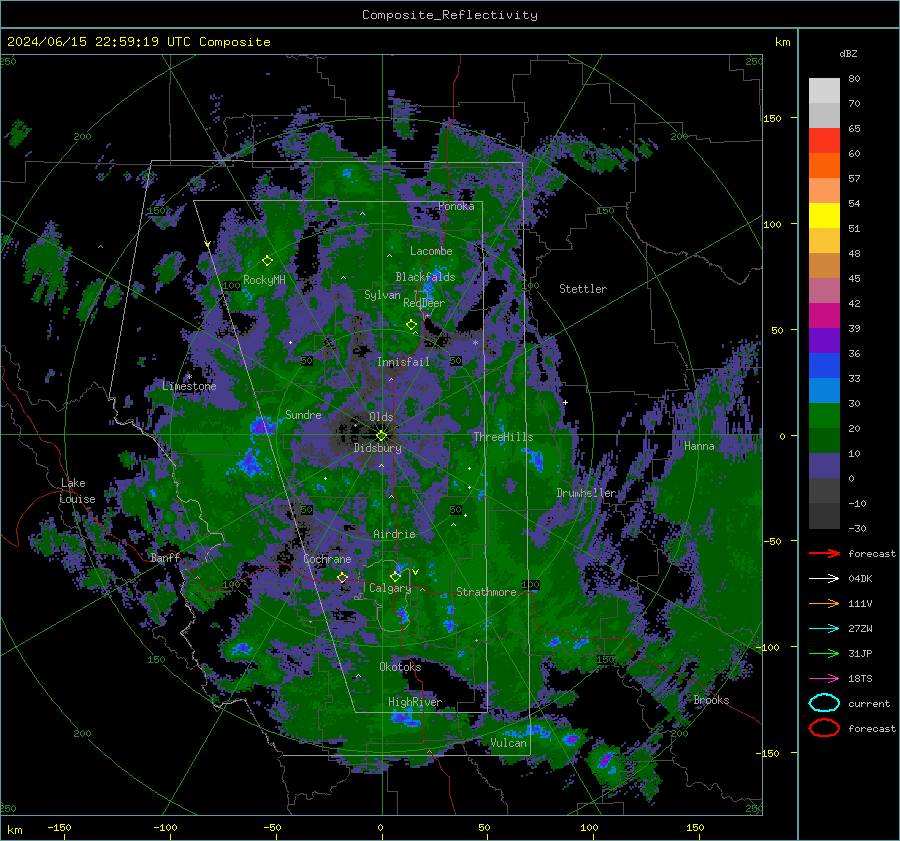Image resolution: width=900 pixels, height=841 pixels.
Task: Click the green 31JP arrow icon
Action: (824, 653)
